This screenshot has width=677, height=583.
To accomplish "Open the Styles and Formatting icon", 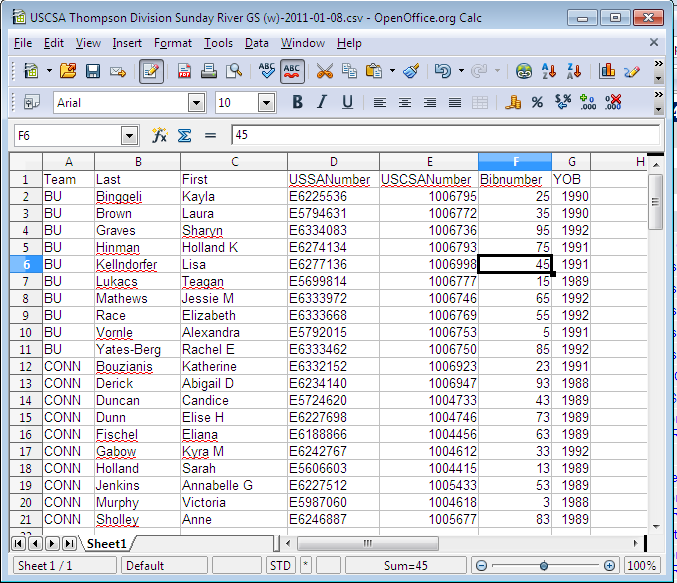I will click(x=32, y=102).
